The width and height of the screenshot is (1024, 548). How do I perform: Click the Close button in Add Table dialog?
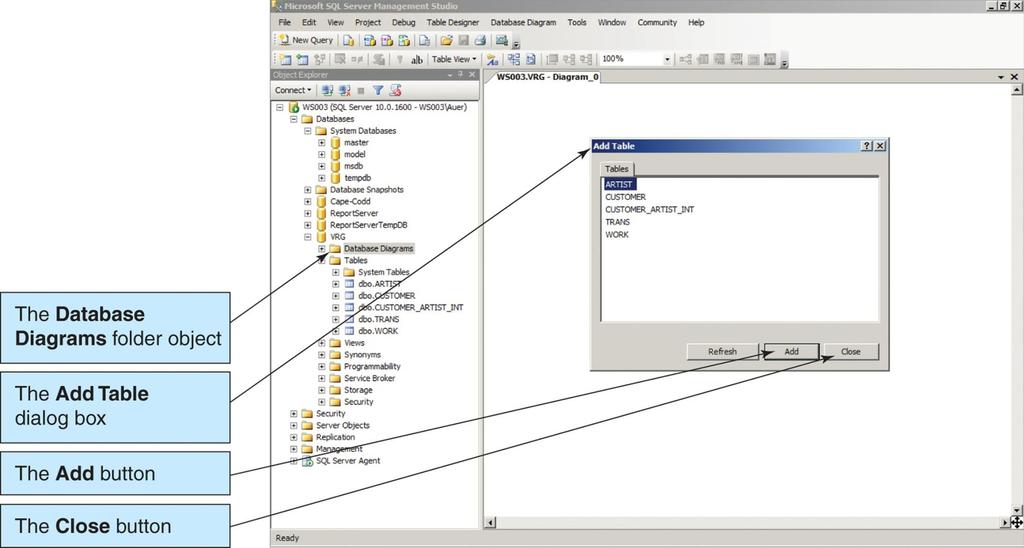(x=851, y=351)
